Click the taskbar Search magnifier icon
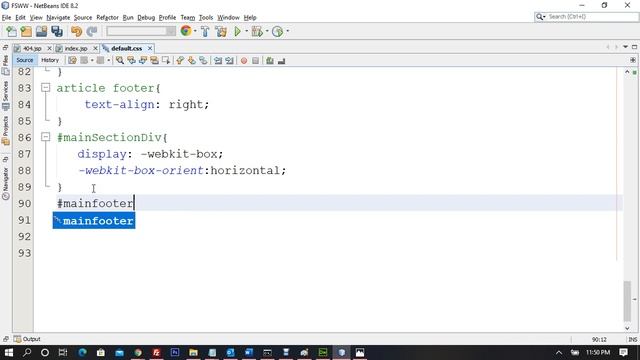640x360 pixels. point(27,352)
